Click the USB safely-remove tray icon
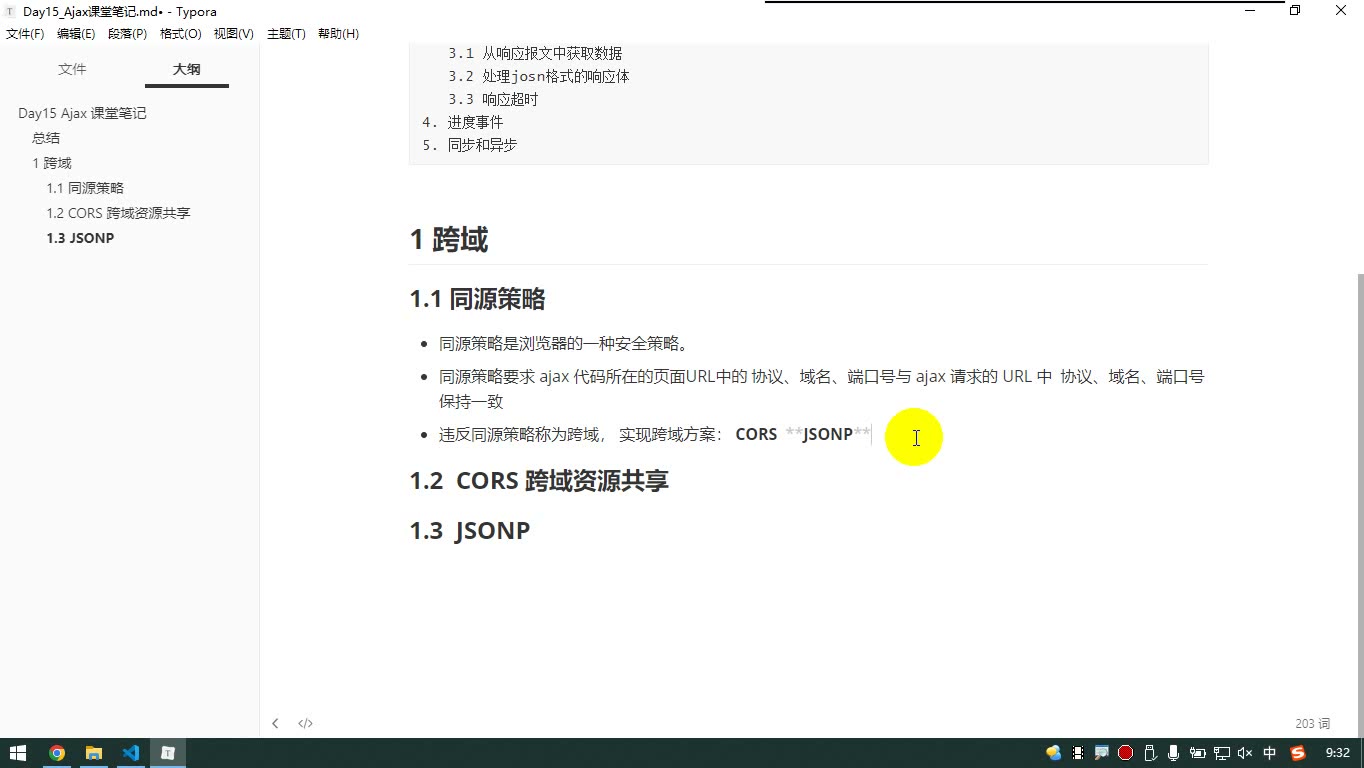This screenshot has height=768, width=1364. click(1150, 753)
